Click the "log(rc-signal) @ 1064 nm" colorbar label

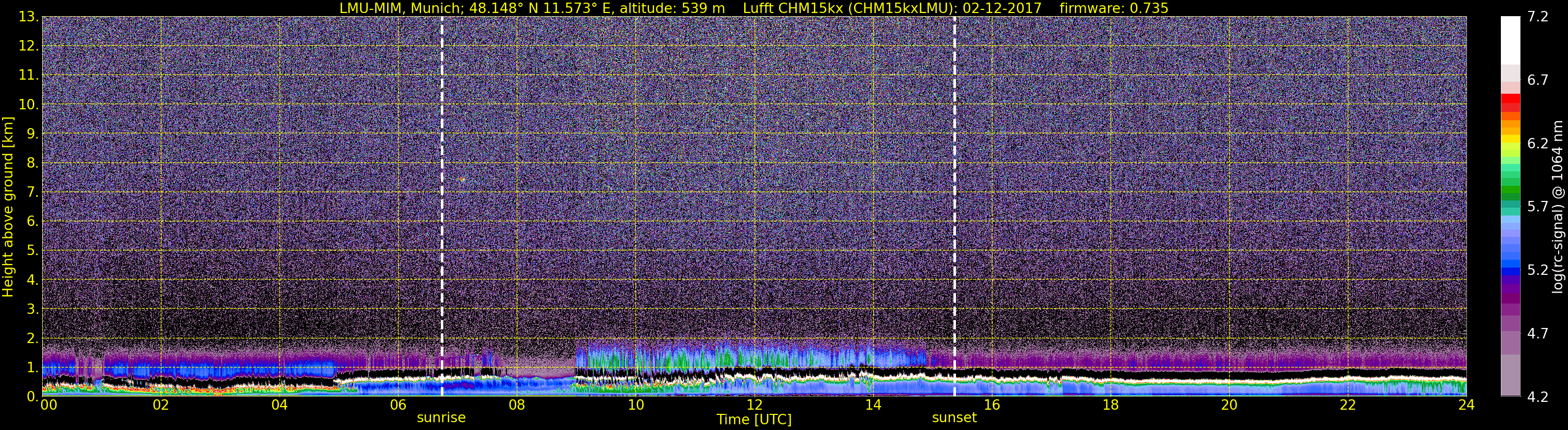pos(1558,207)
